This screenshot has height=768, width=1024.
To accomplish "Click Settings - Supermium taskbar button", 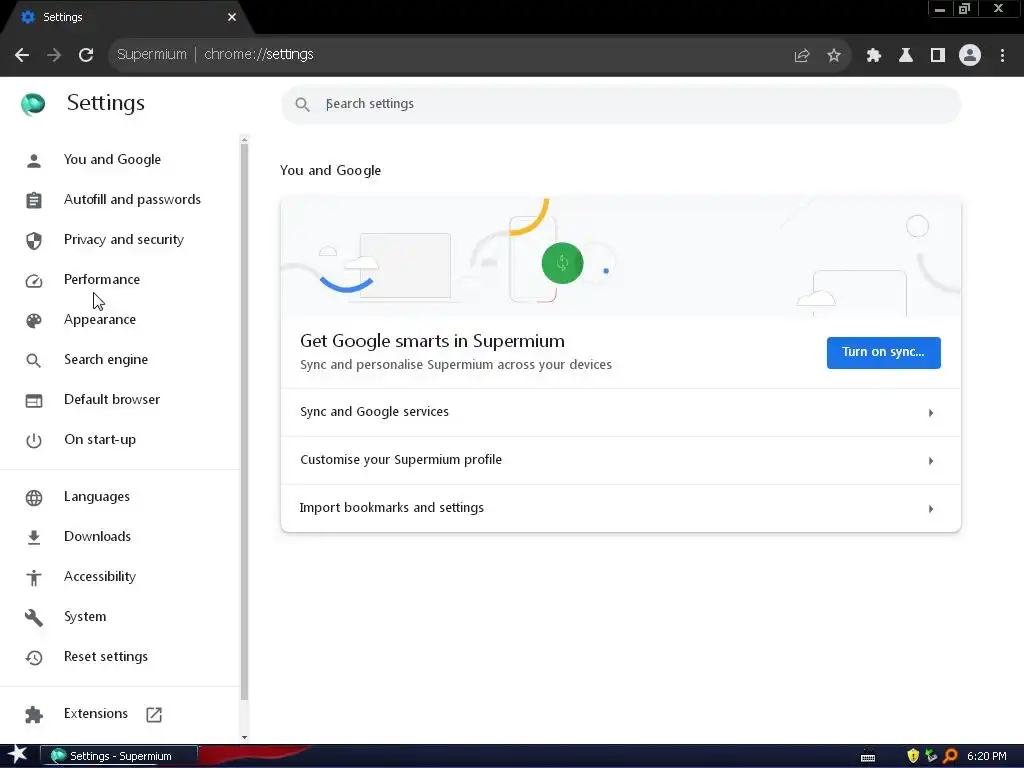I will click(120, 756).
